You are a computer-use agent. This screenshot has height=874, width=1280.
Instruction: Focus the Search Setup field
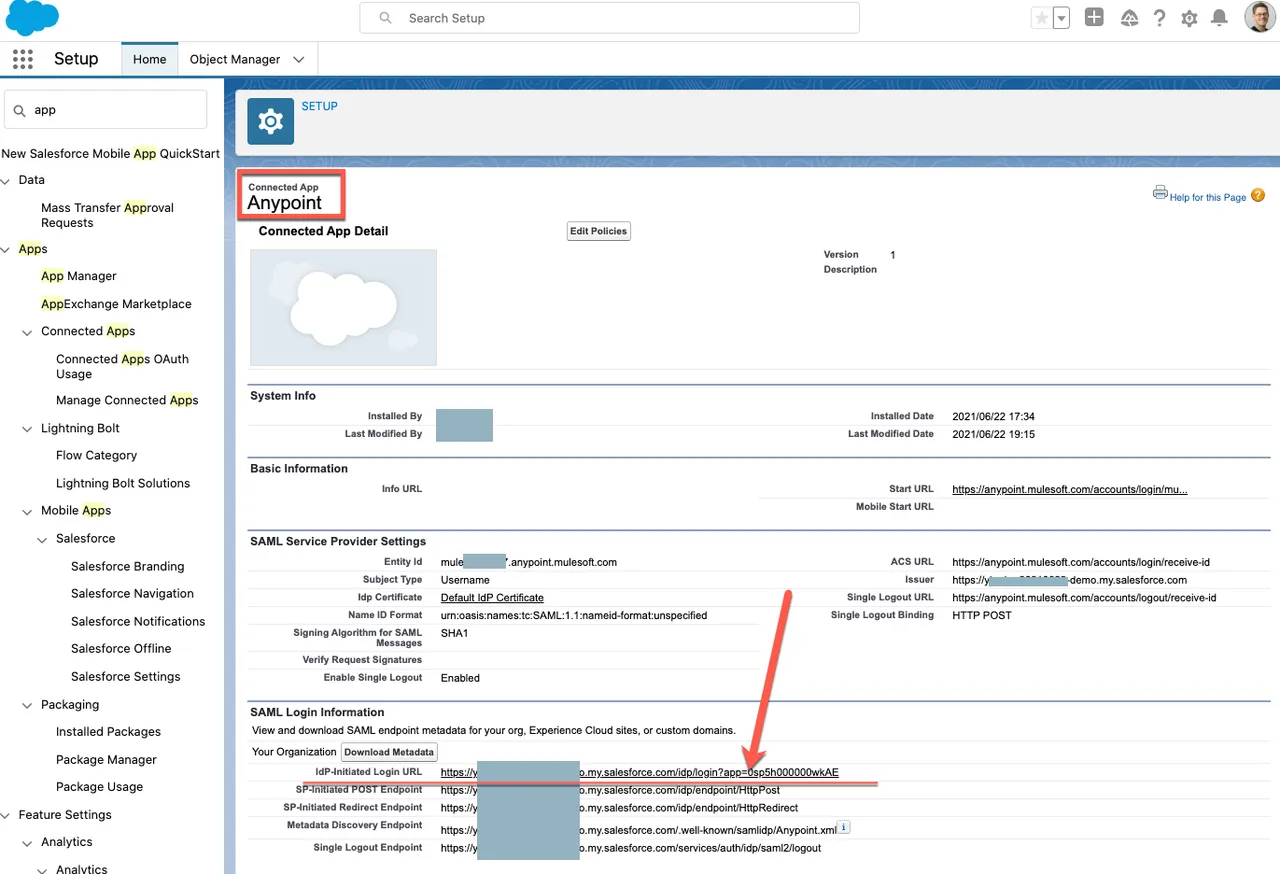[x=609, y=18]
